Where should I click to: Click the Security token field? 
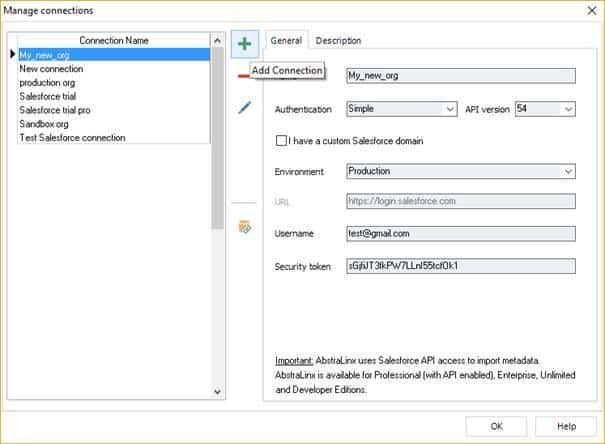click(460, 267)
